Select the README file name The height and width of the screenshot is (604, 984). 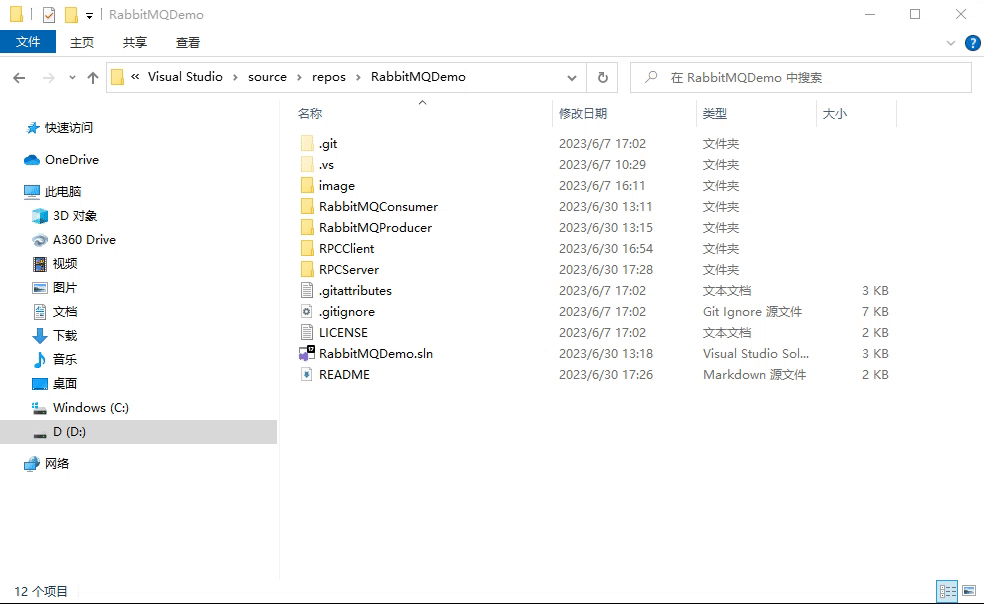tap(344, 375)
